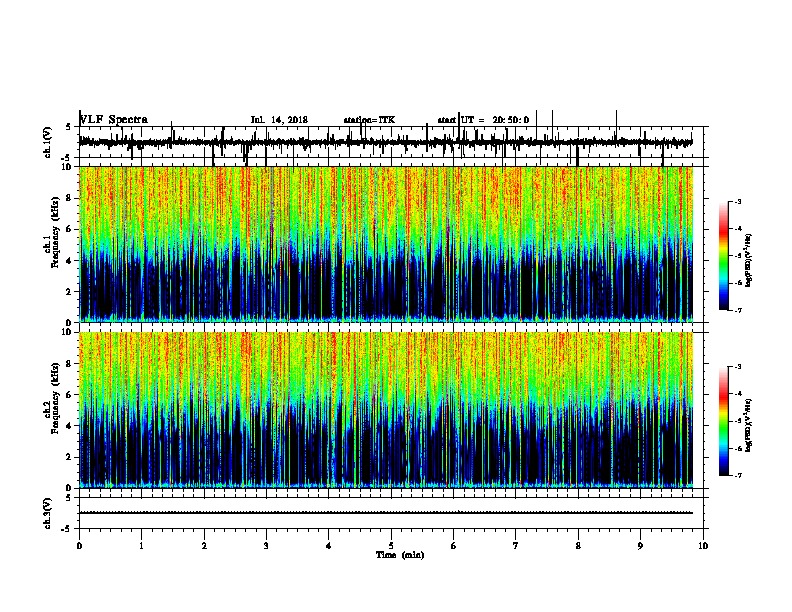Click the time axis tick label "2"

204,546
